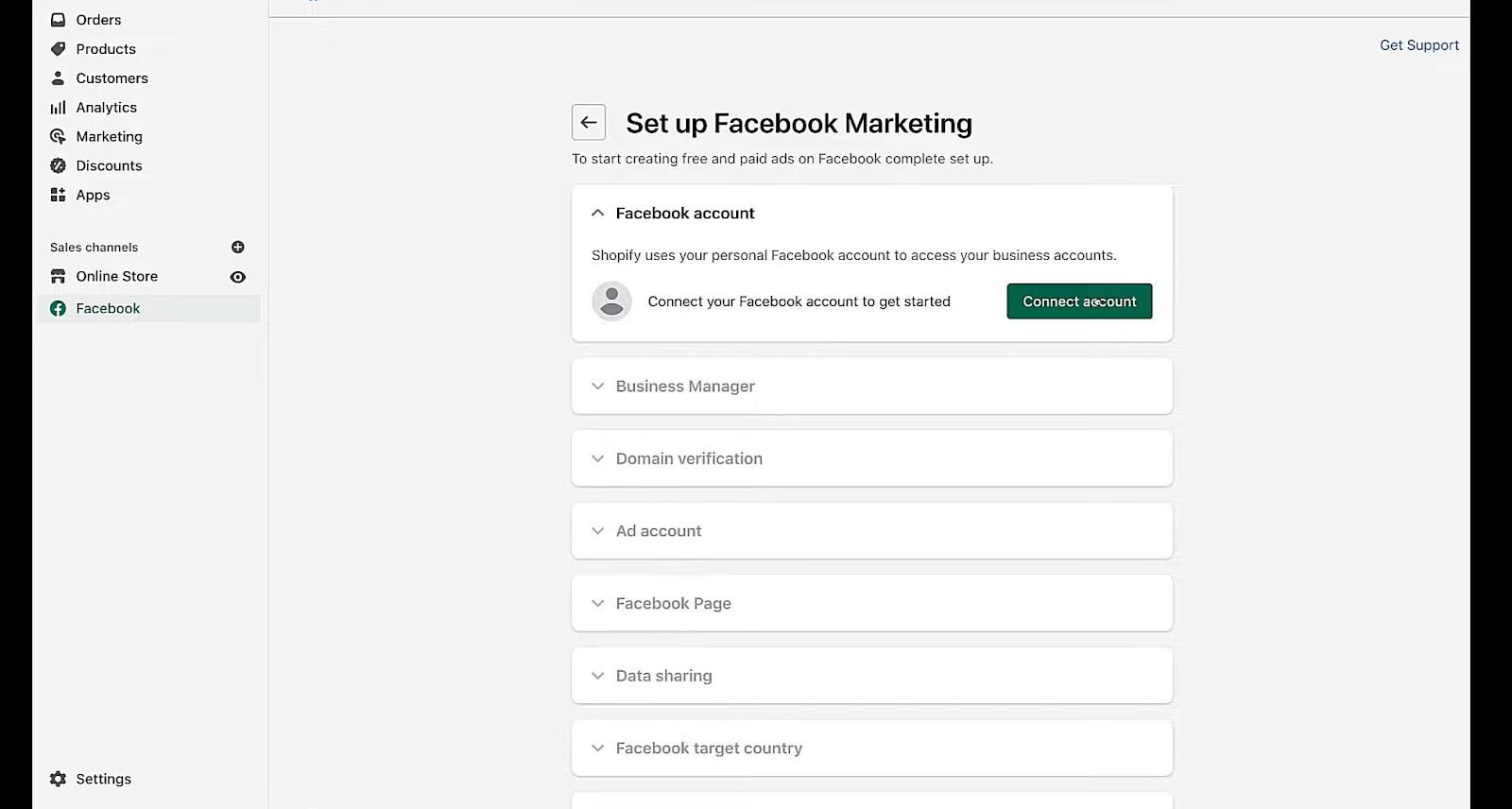Viewport: 1512px width, 809px height.
Task: Expand the Ad account section
Action: pyautogui.click(x=597, y=531)
